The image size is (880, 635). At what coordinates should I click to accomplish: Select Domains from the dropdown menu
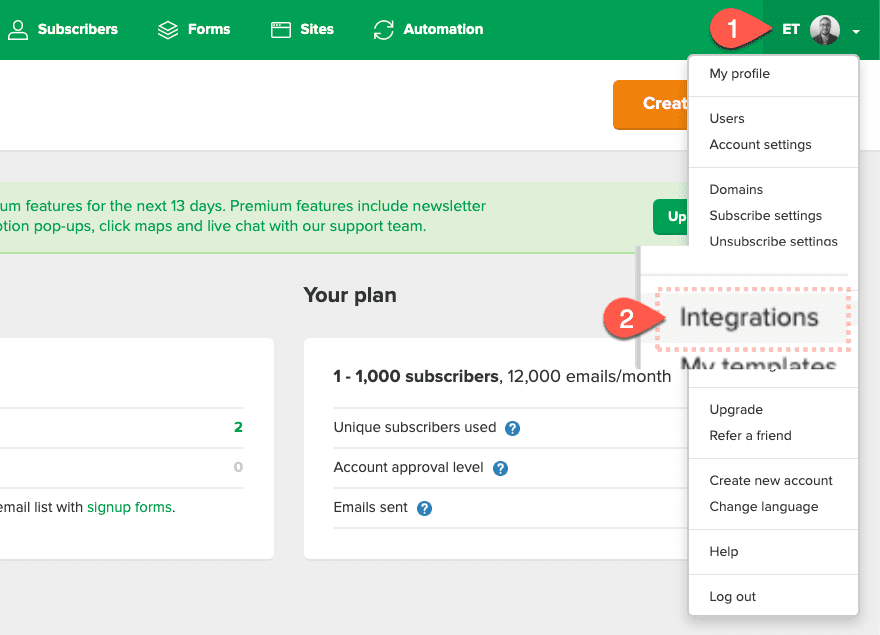click(x=736, y=189)
